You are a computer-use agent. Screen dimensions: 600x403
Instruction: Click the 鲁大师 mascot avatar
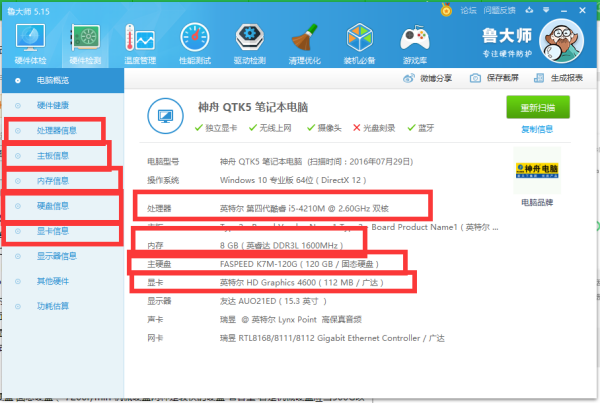(561, 41)
